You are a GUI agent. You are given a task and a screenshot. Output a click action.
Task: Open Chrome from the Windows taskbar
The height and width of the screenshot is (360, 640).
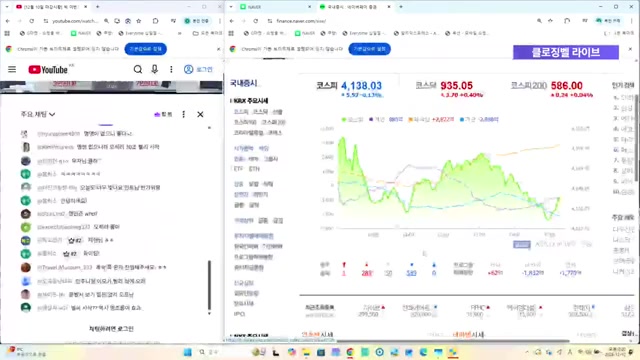point(350,352)
